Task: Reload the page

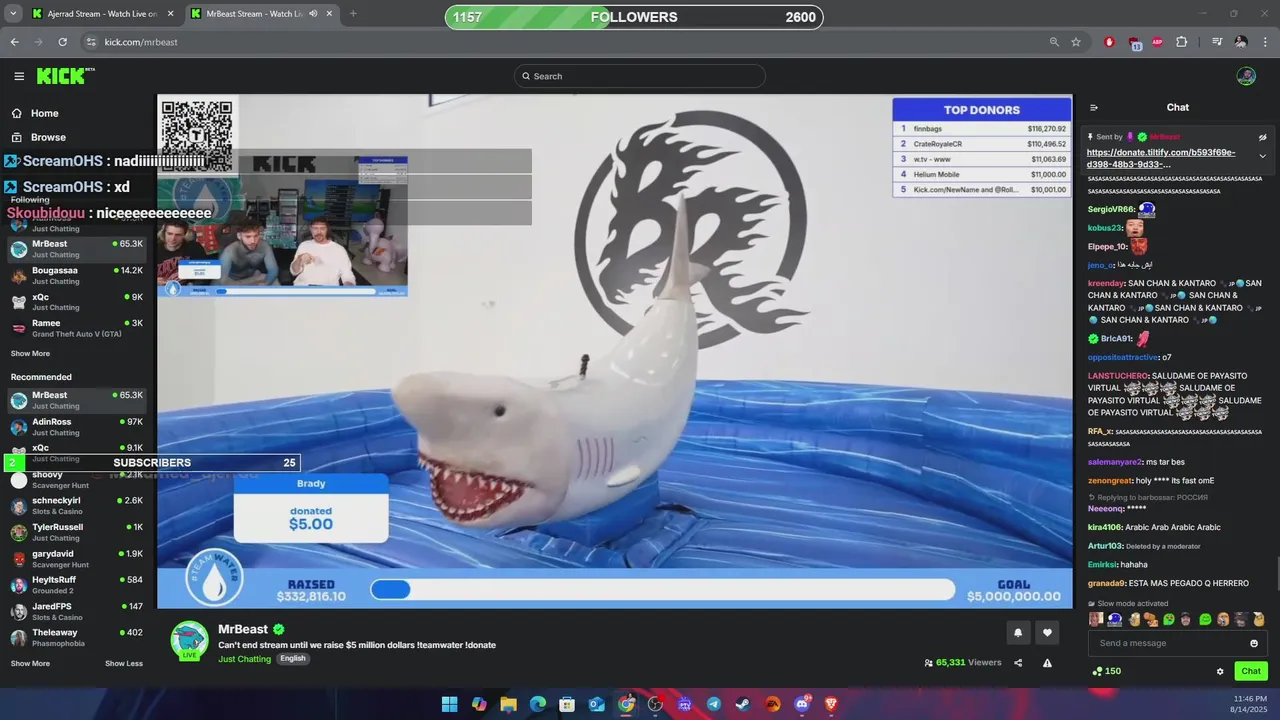Action: tap(62, 42)
